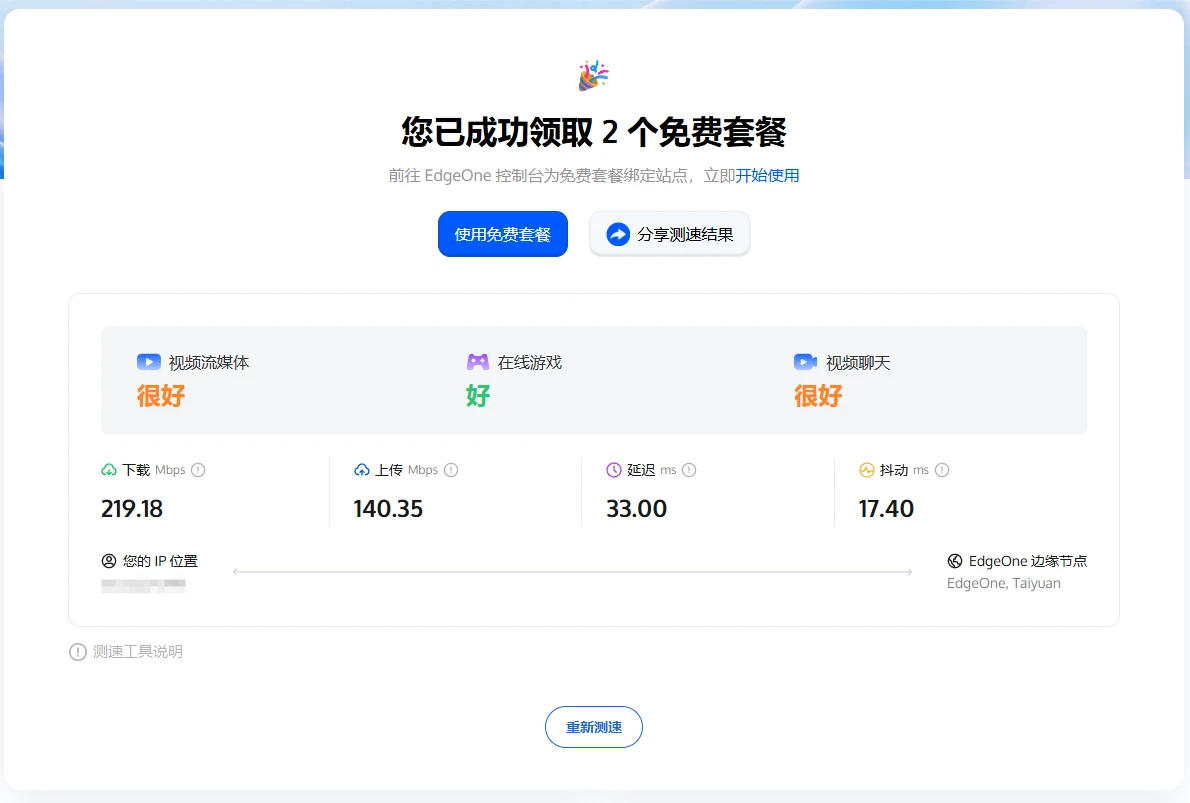Click the 分享测速结果 share button
1190x803 pixels.
(669, 234)
